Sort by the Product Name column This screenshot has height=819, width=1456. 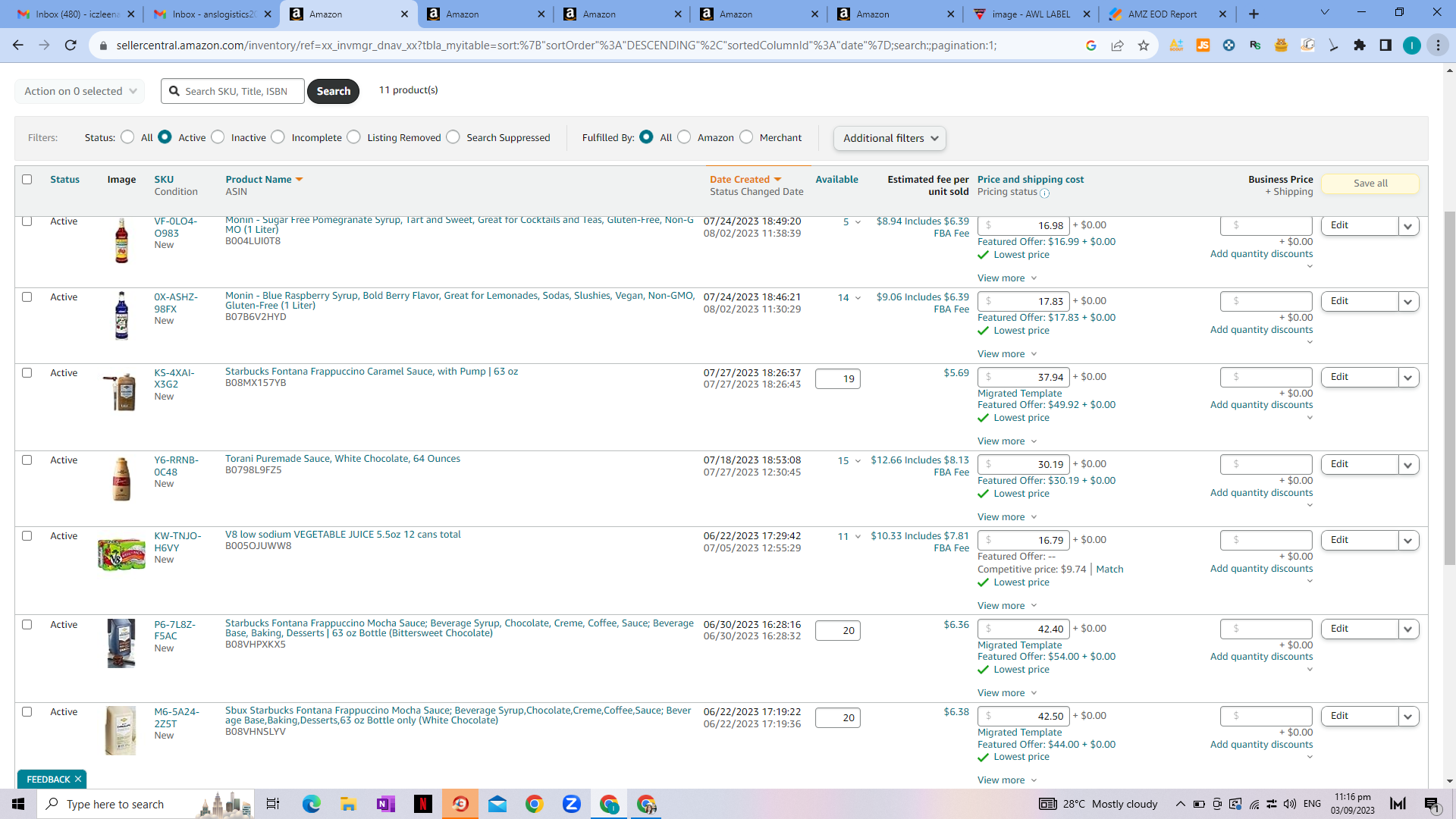(264, 180)
